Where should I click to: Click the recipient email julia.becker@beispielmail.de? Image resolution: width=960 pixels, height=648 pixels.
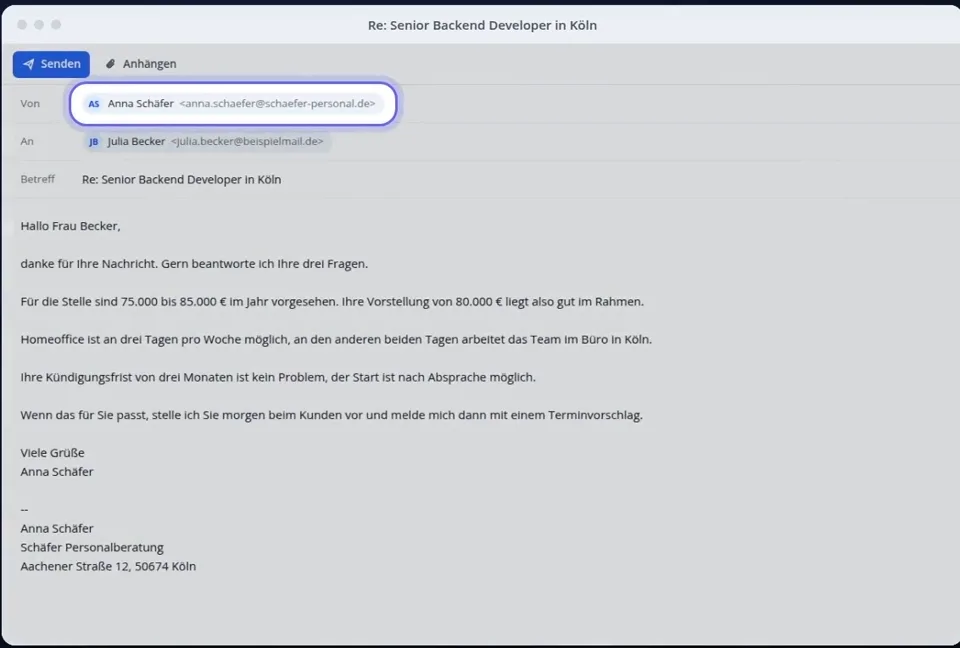(247, 141)
